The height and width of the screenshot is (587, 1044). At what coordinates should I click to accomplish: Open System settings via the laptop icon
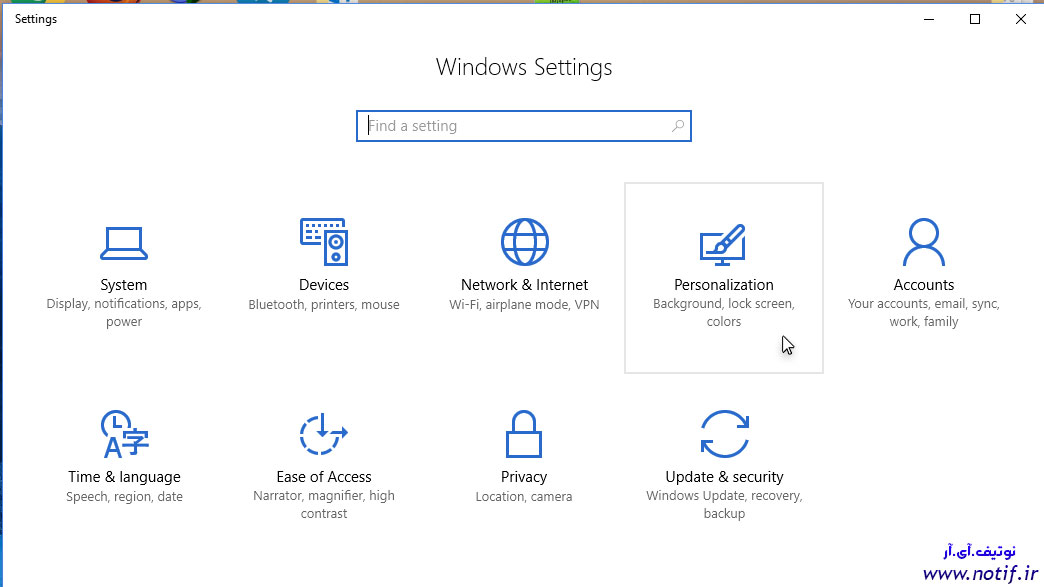(124, 243)
